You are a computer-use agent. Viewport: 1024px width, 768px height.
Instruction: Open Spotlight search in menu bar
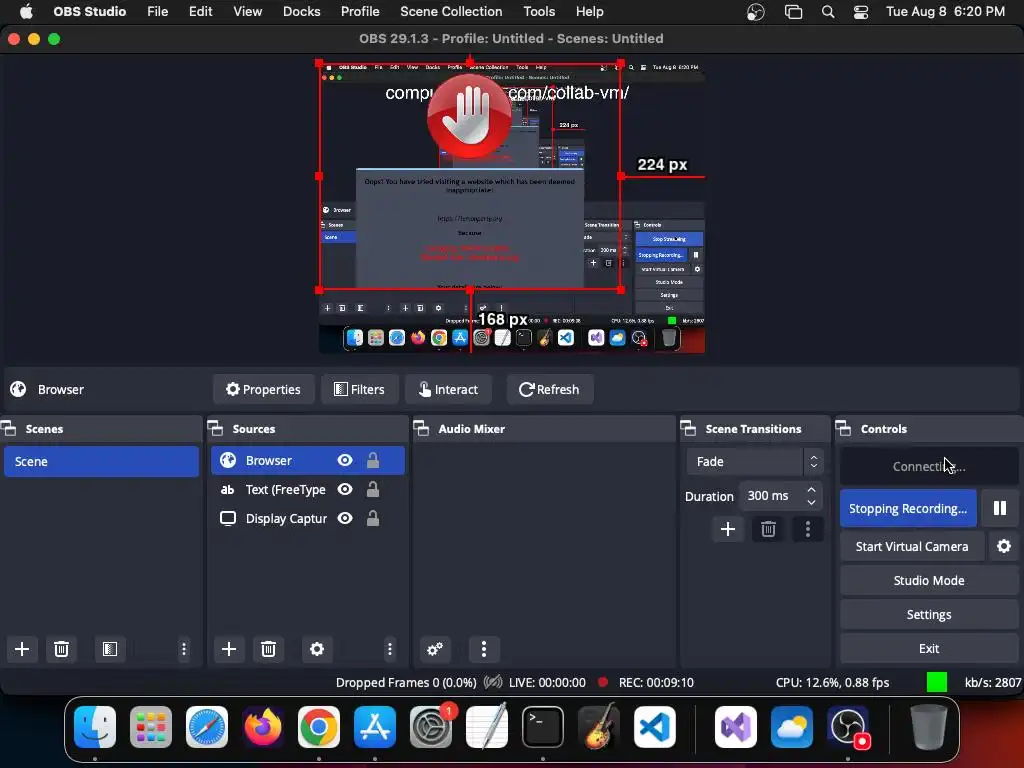[828, 12]
